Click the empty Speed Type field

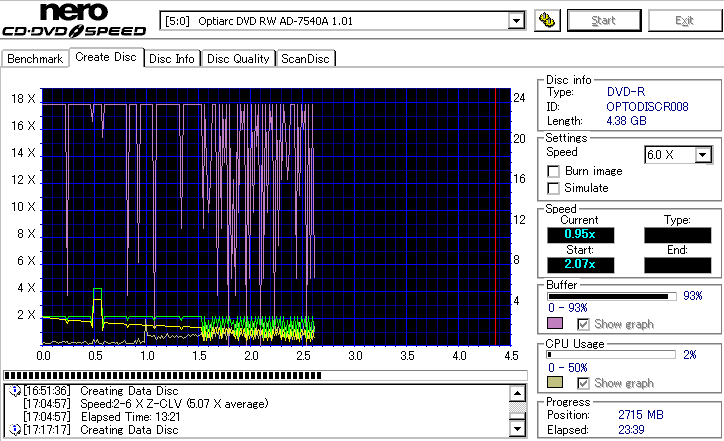(677, 235)
